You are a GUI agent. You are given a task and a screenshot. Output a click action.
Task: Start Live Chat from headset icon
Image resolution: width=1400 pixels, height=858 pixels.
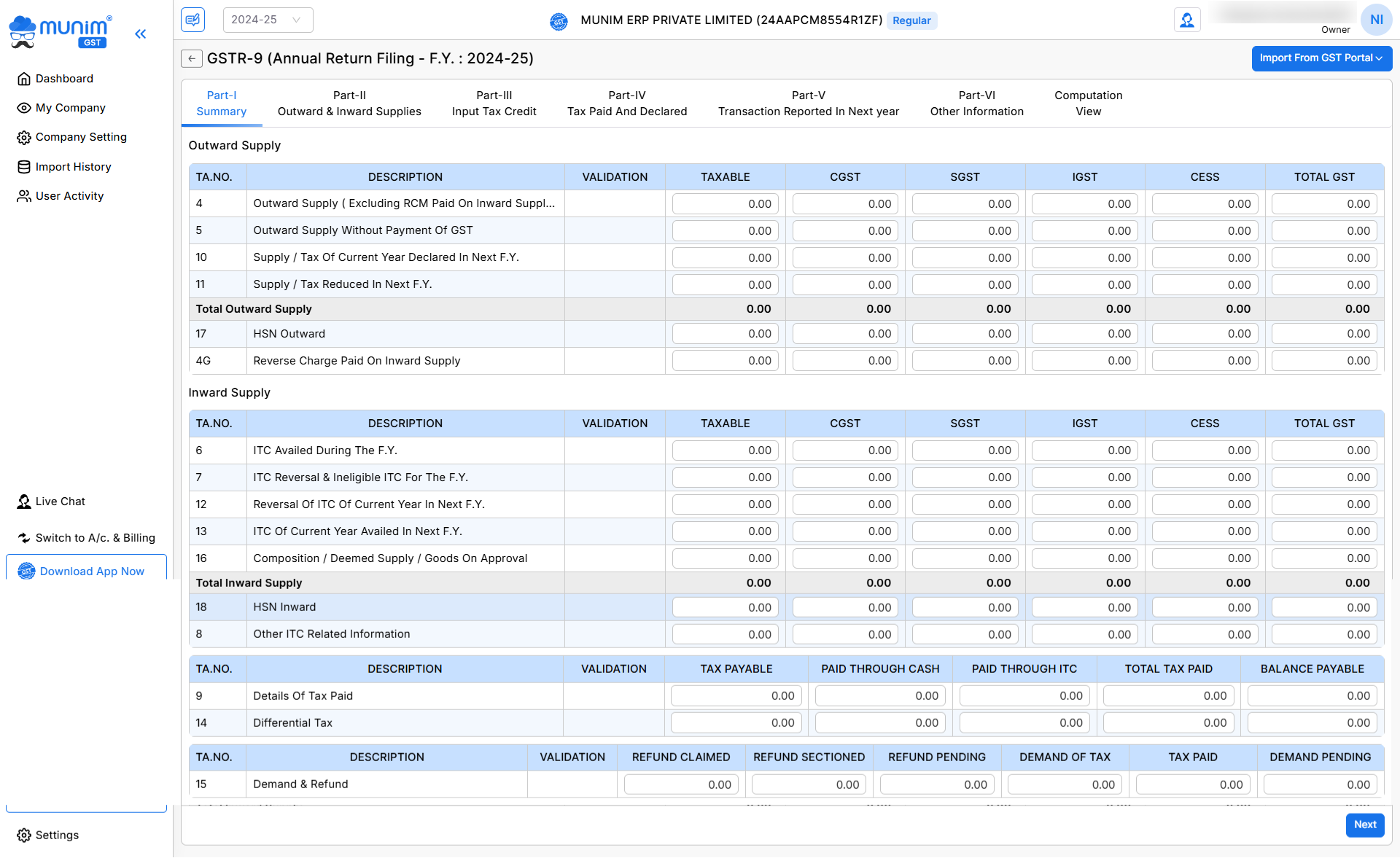tap(24, 502)
